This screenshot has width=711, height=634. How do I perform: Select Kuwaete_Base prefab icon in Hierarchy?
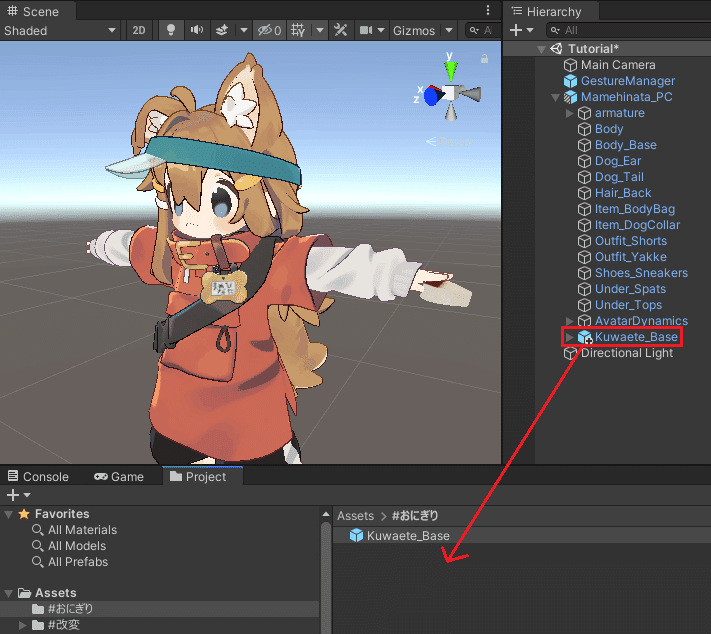coord(584,337)
